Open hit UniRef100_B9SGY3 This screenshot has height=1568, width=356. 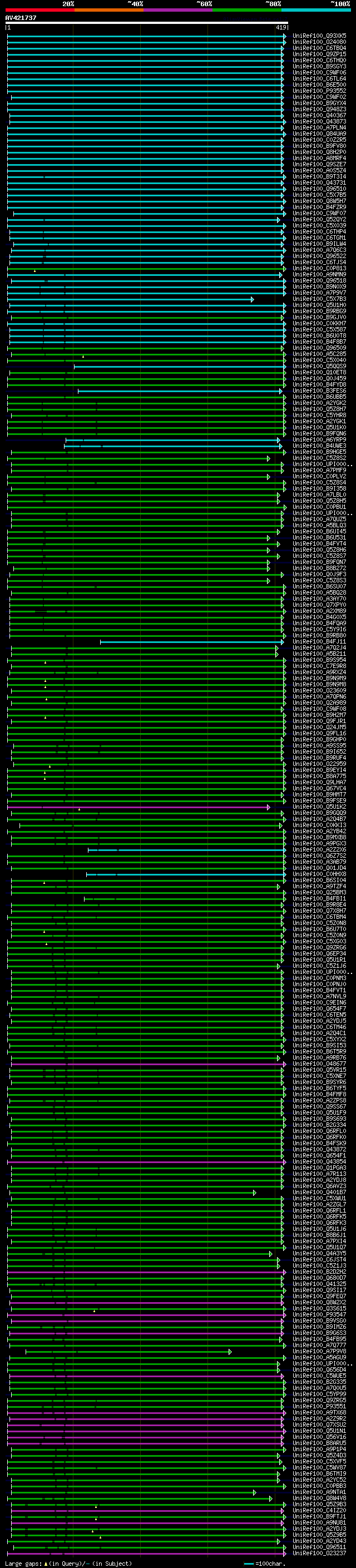[319, 66]
